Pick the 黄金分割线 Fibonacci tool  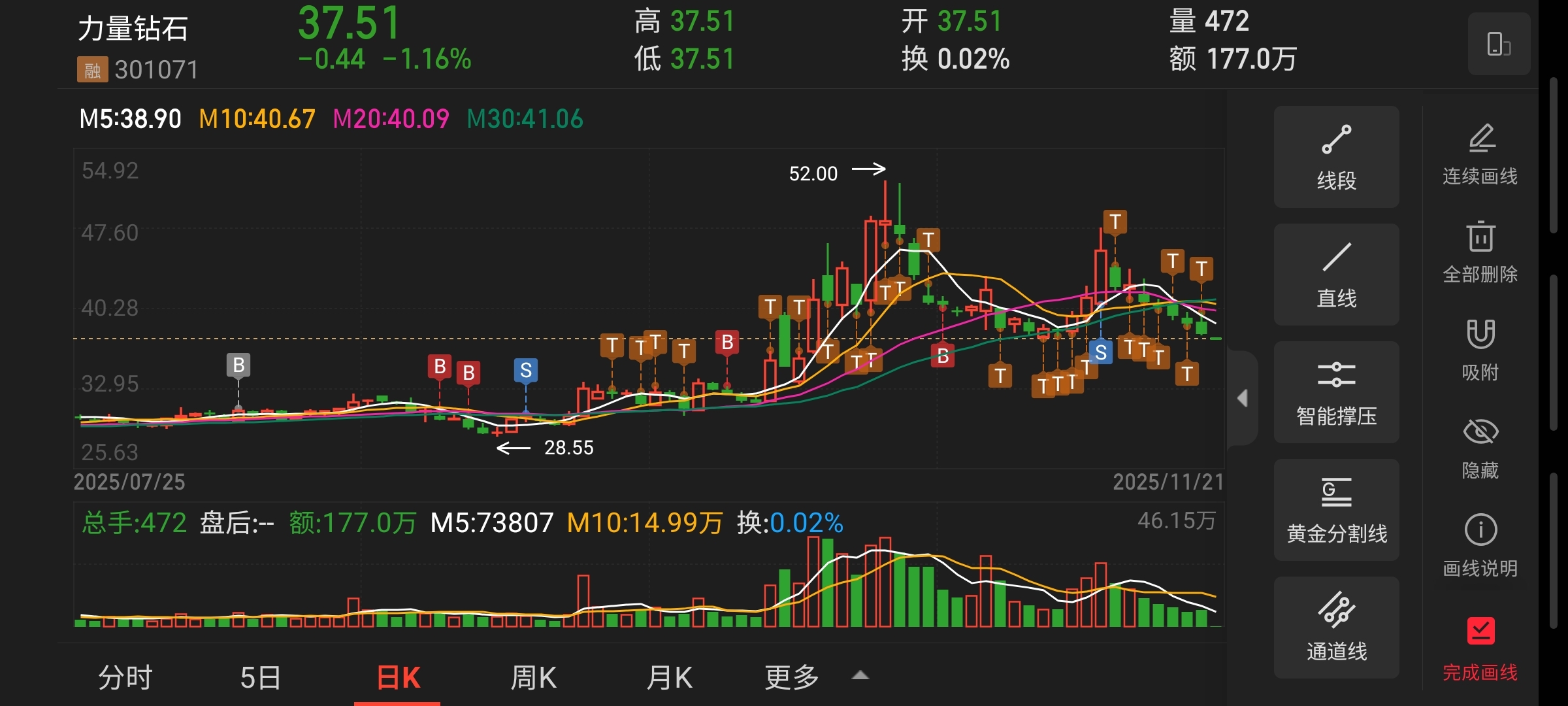coord(1336,510)
